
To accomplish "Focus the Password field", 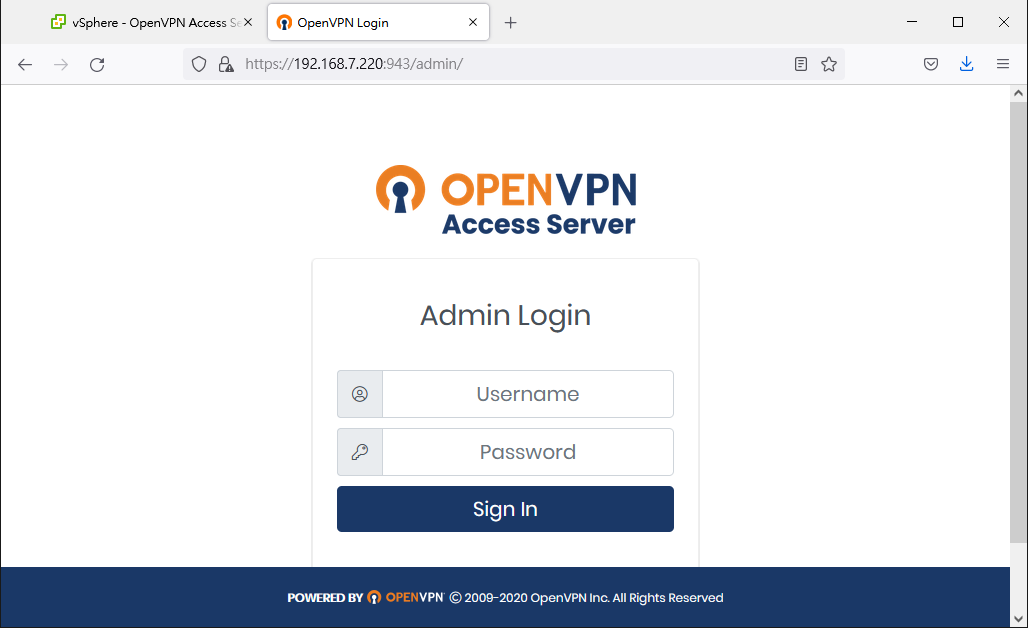I will point(528,452).
